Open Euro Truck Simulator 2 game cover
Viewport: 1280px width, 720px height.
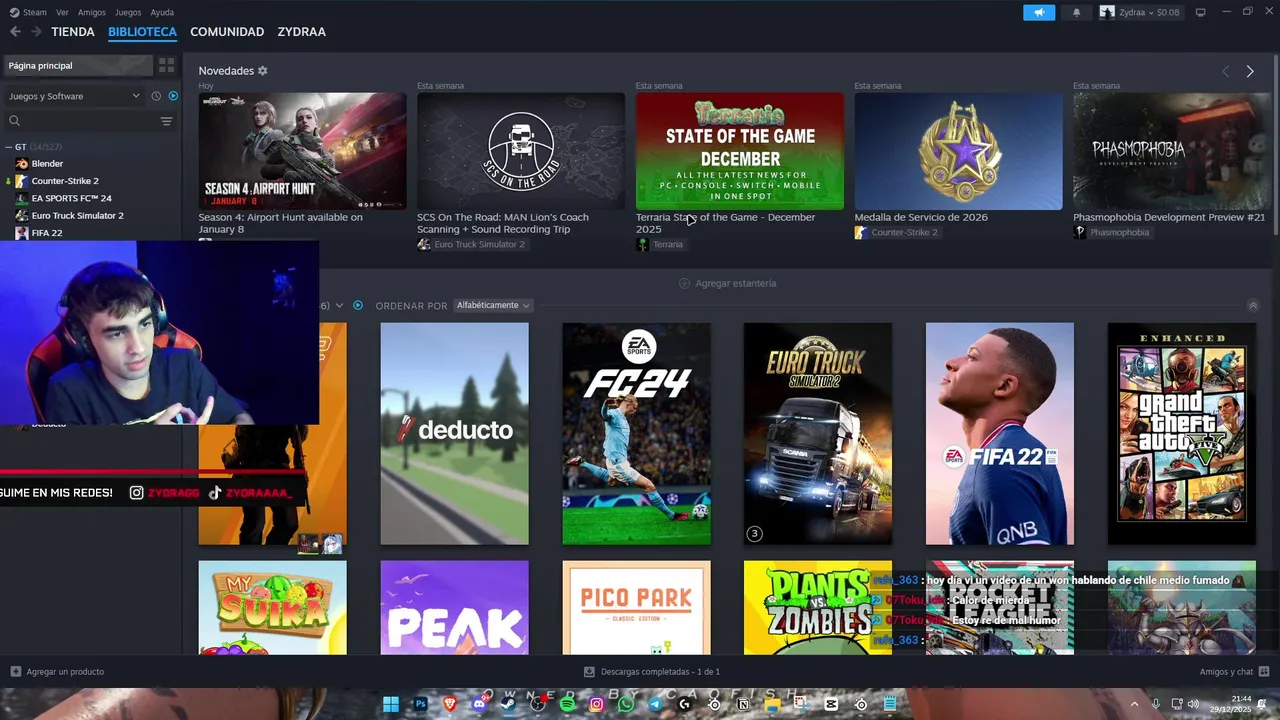point(818,434)
